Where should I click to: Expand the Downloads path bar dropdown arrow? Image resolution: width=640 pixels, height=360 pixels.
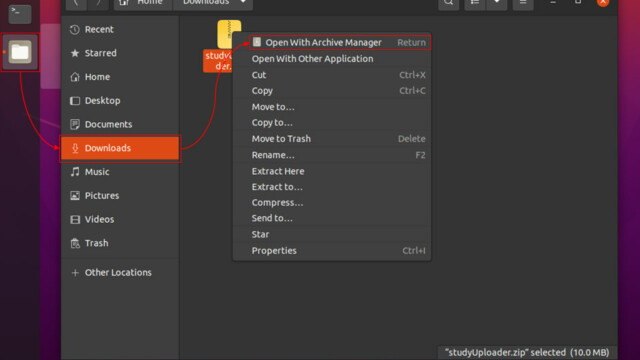click(x=243, y=2)
